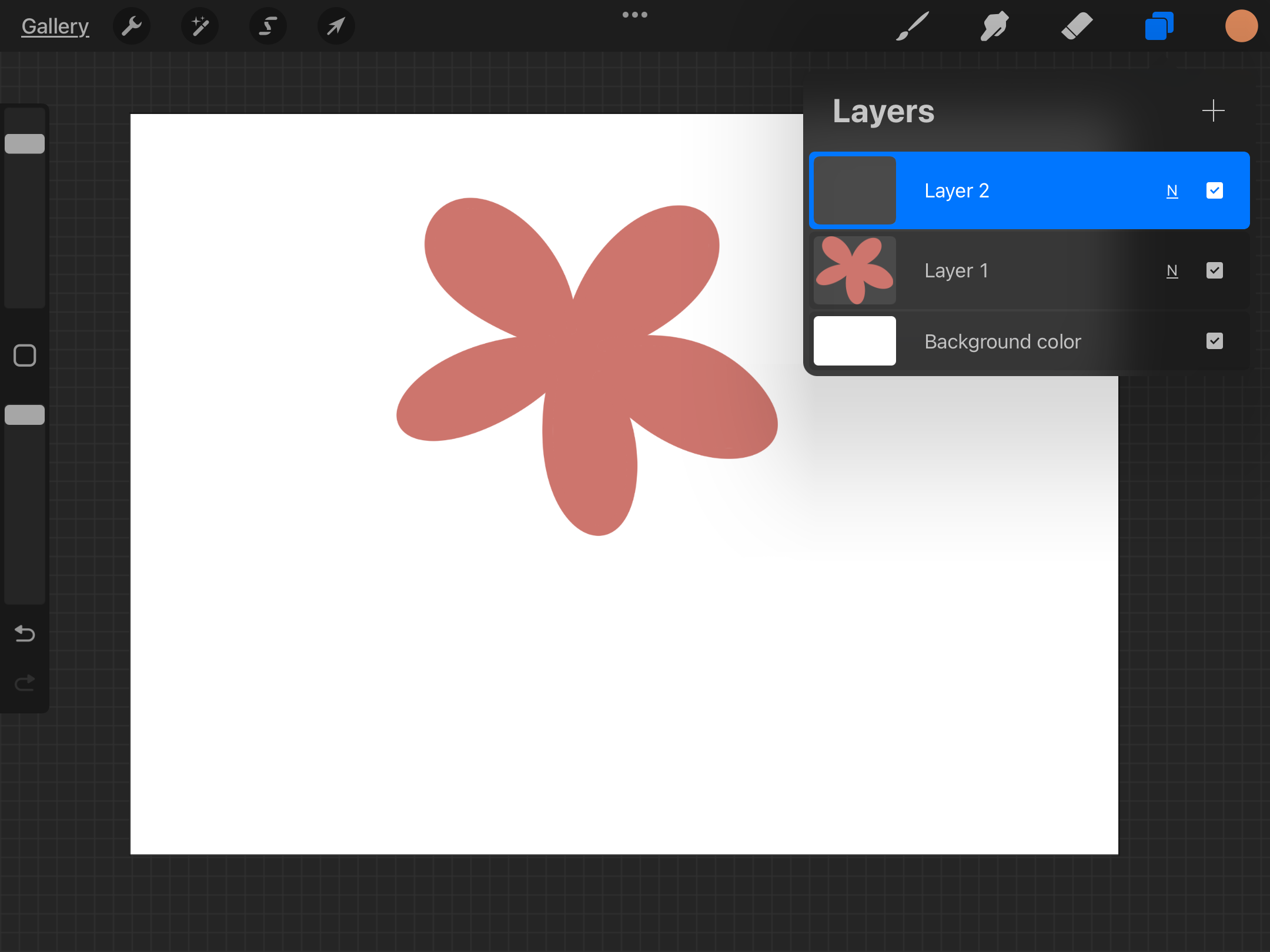This screenshot has width=1270, height=952.
Task: Switch to the Eraser tool
Action: (1078, 26)
